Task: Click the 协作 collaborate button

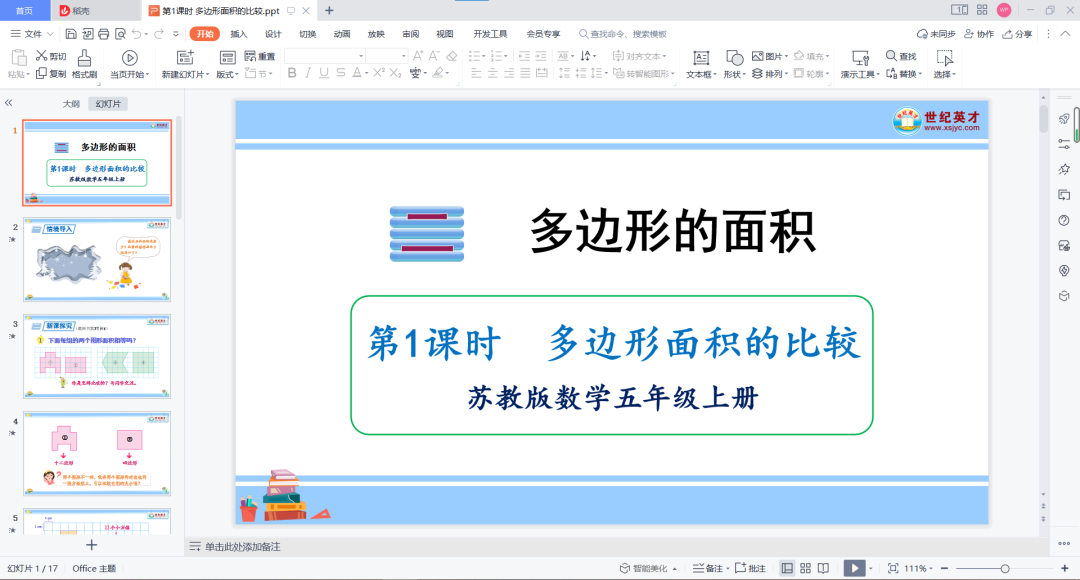Action: [979, 34]
